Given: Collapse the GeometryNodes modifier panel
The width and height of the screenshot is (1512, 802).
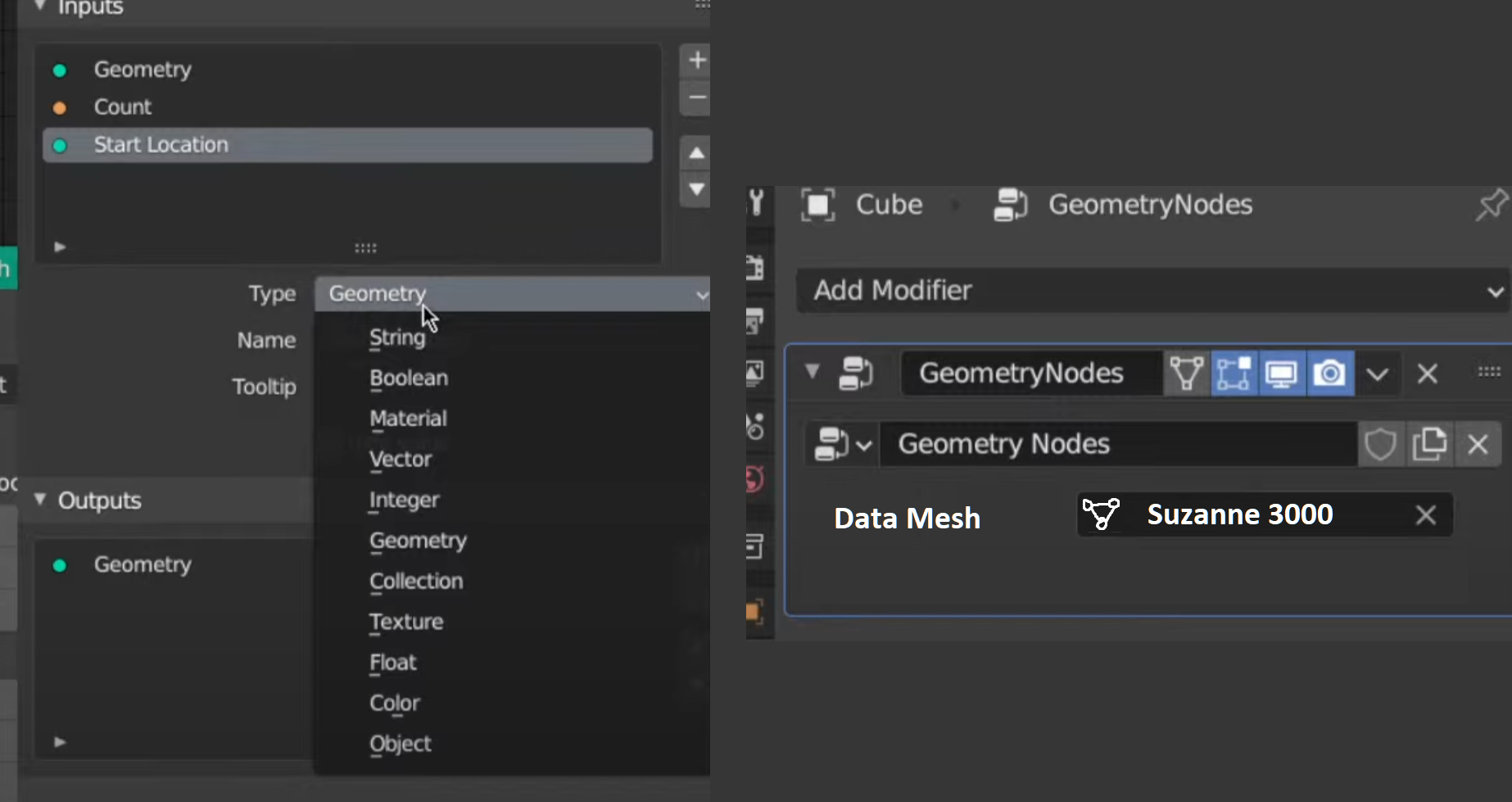Looking at the screenshot, I should (x=812, y=372).
